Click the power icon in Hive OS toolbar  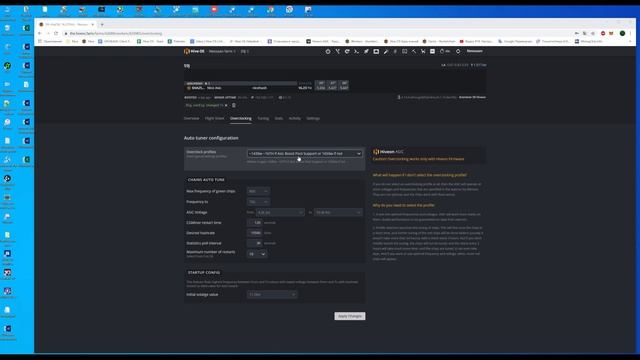(328, 51)
